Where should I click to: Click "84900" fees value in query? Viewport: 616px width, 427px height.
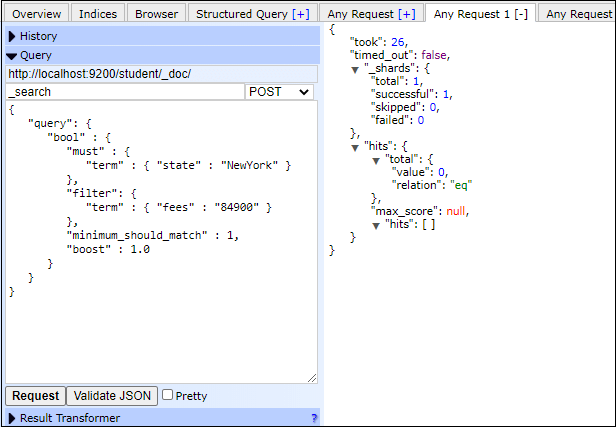(x=236, y=207)
